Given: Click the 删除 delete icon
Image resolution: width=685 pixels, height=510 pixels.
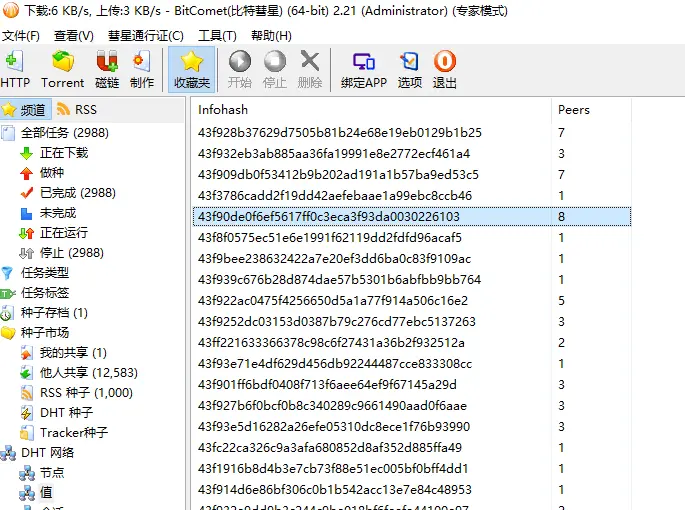Looking at the screenshot, I should coord(310,69).
